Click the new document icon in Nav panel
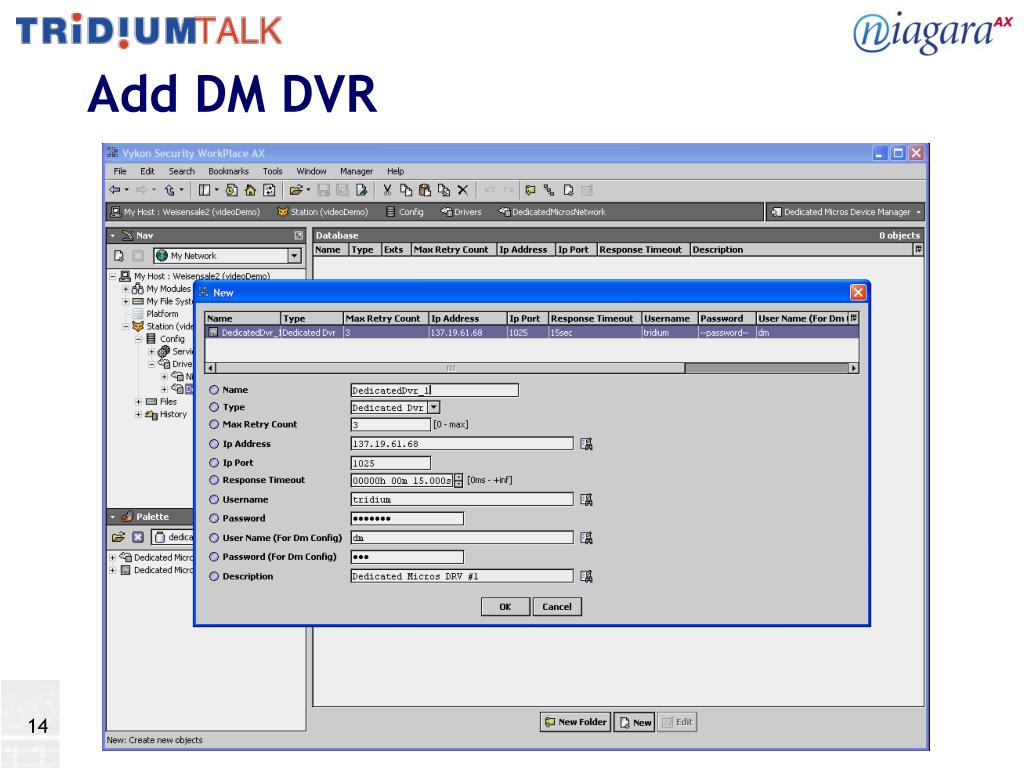 click(x=119, y=255)
